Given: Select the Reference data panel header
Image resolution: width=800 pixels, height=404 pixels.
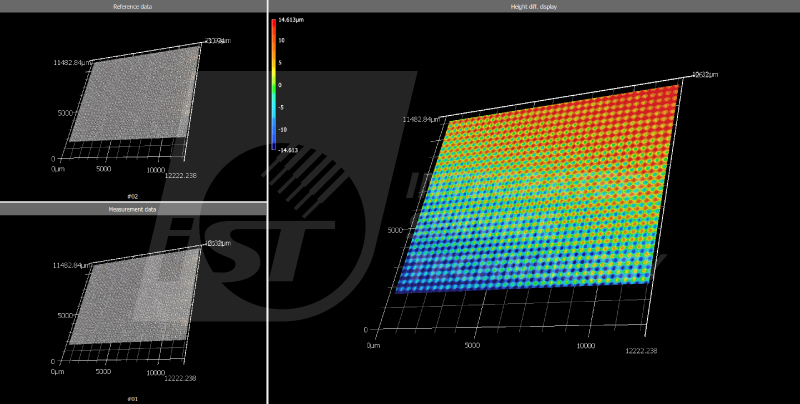Looking at the screenshot, I should tap(133, 7).
